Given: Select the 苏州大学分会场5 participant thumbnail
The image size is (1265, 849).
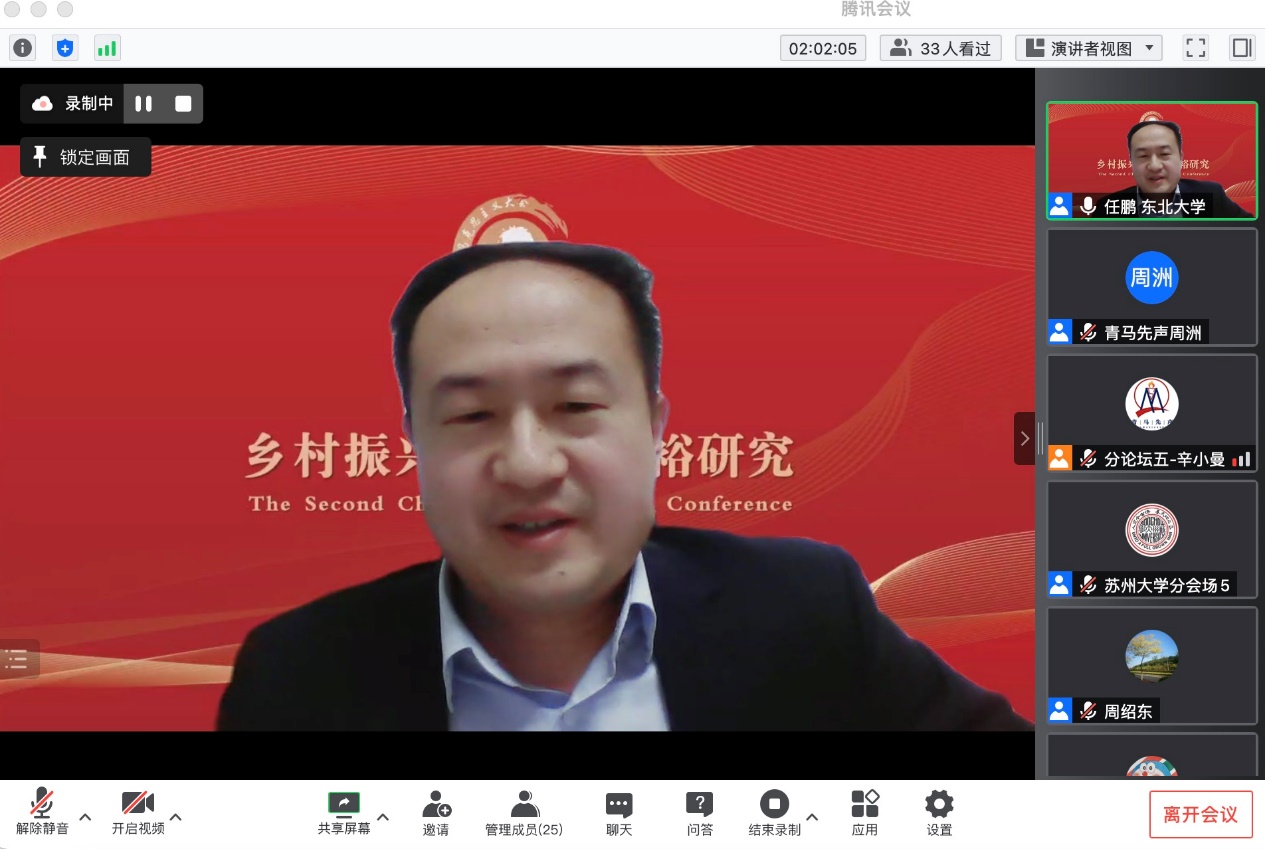Looking at the screenshot, I should point(1151,539).
